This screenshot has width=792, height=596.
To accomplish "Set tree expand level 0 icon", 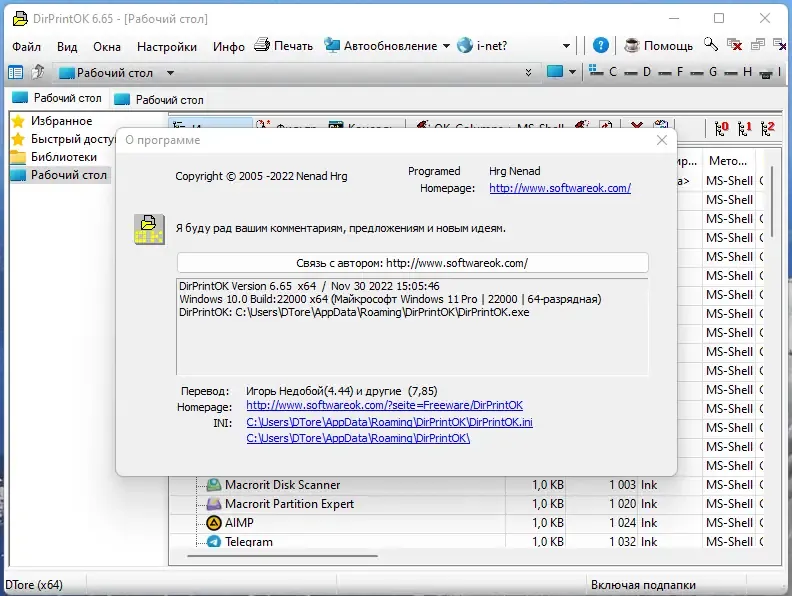I will [x=721, y=128].
